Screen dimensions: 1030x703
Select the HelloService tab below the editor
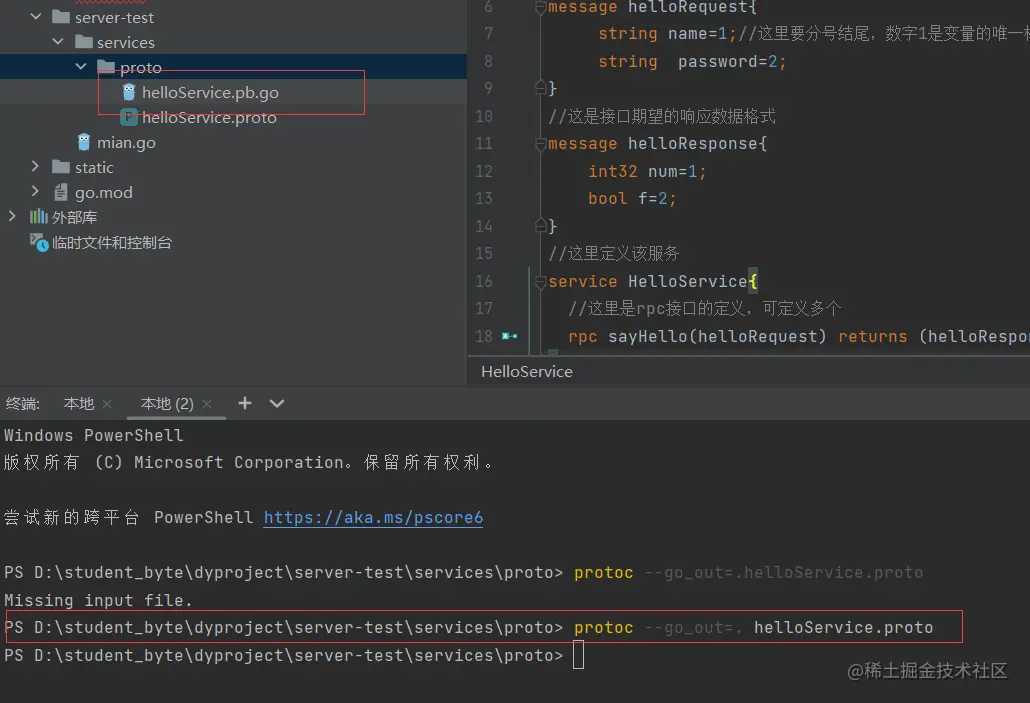pos(526,371)
